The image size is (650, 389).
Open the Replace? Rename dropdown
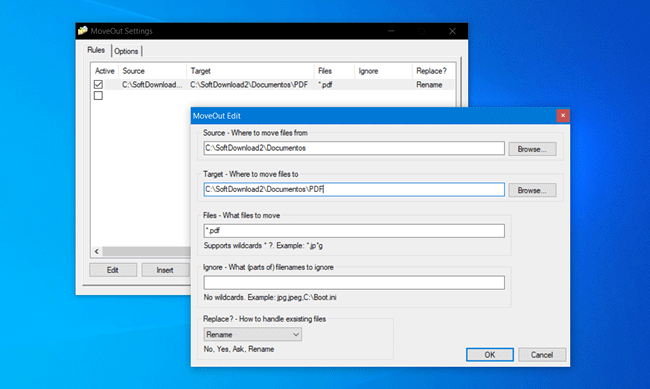coord(252,334)
